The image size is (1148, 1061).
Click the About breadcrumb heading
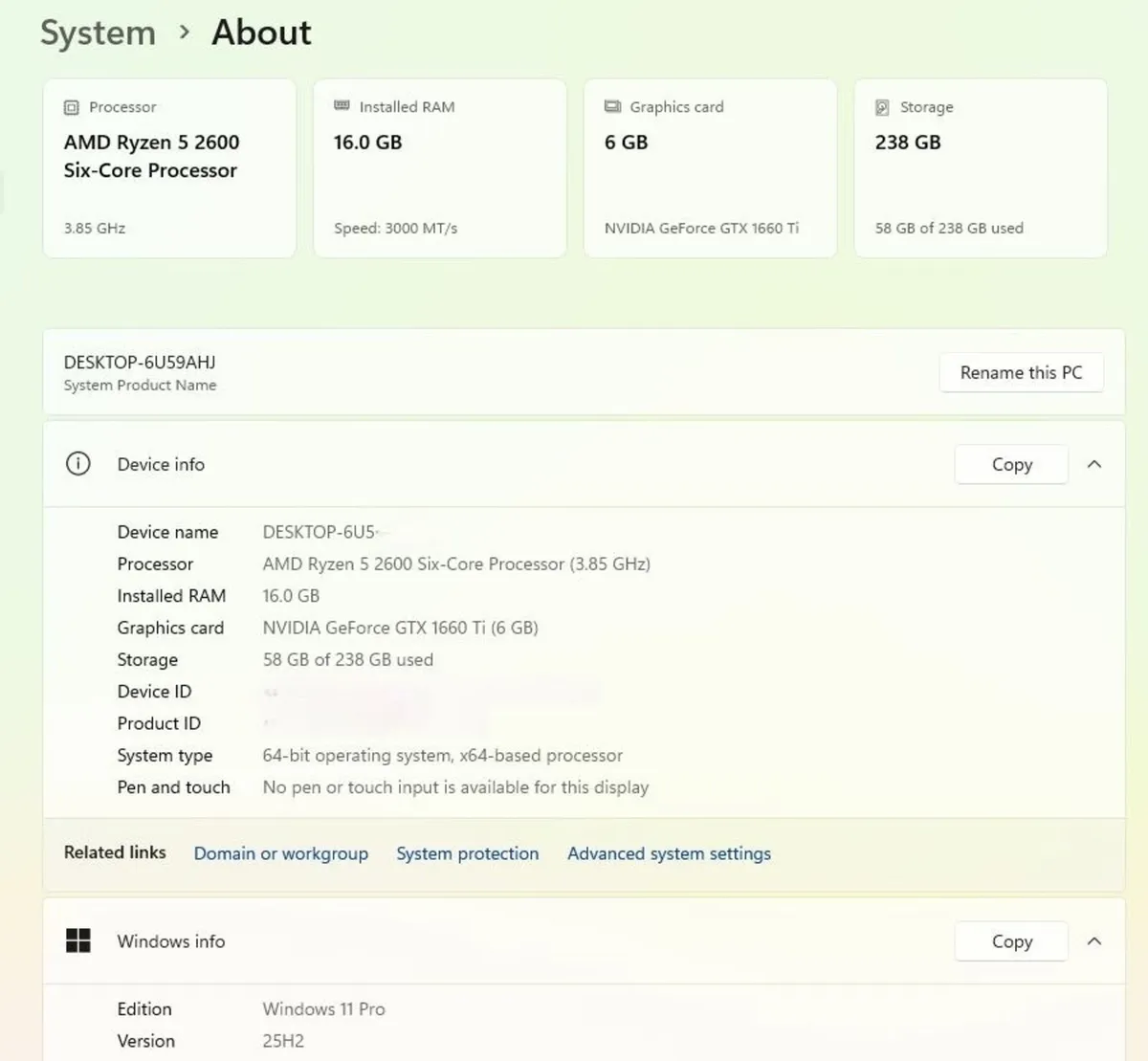[x=261, y=33]
